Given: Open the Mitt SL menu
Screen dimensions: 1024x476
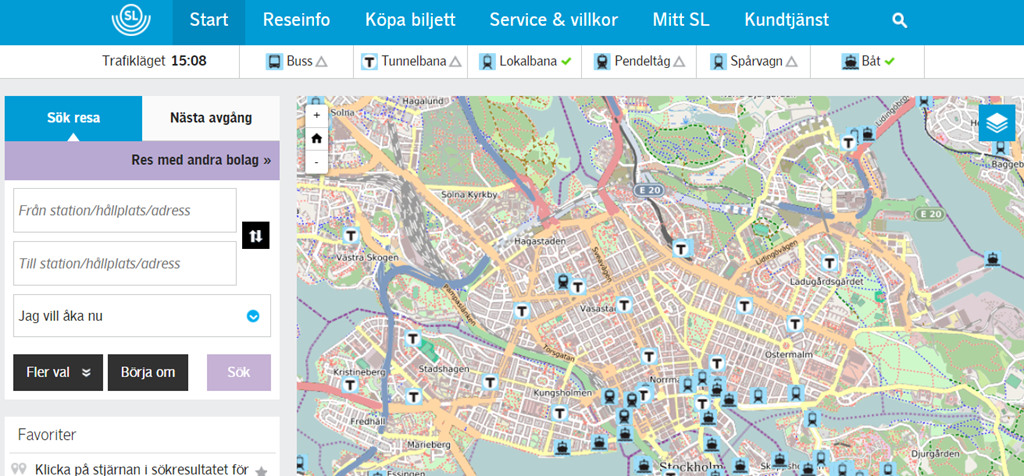Looking at the screenshot, I should pos(681,20).
